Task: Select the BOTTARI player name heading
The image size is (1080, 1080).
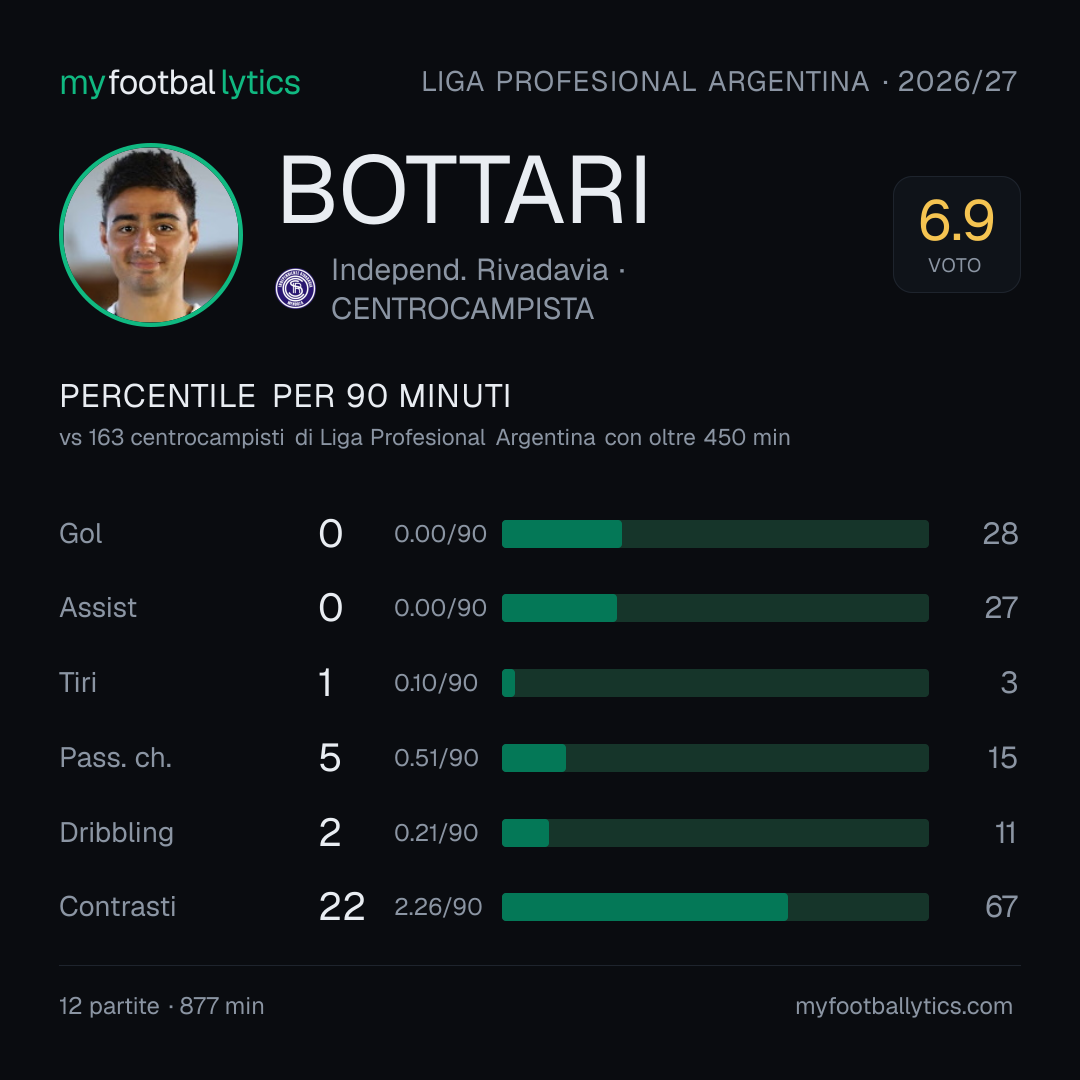Action: 464,191
